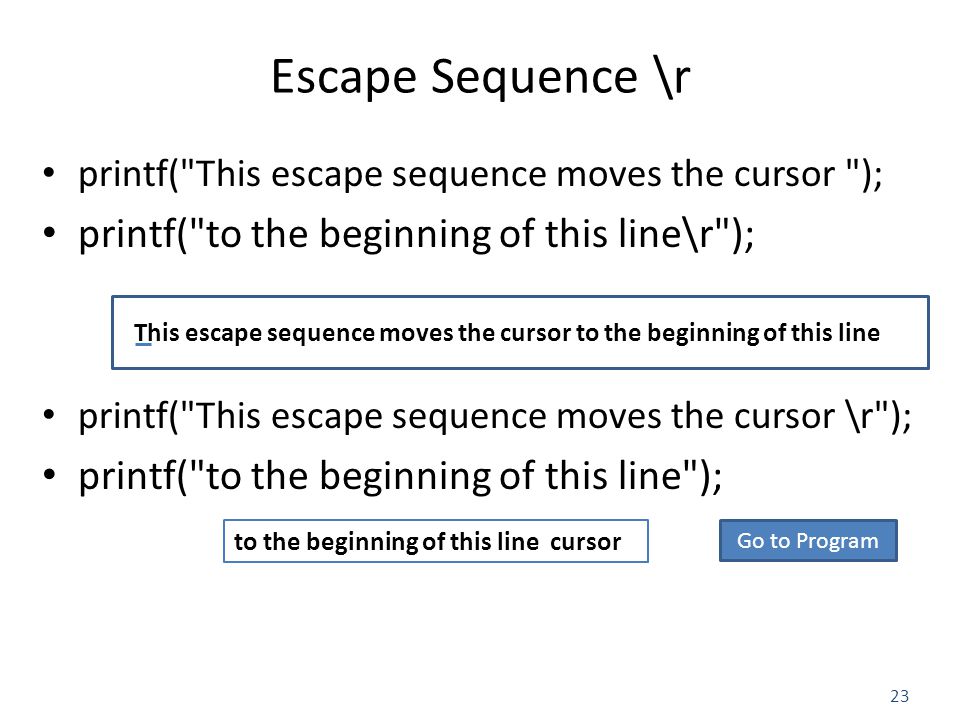The height and width of the screenshot is (720, 960).
Task: Click the bullet dot before second printf
Action: [x=50, y=234]
